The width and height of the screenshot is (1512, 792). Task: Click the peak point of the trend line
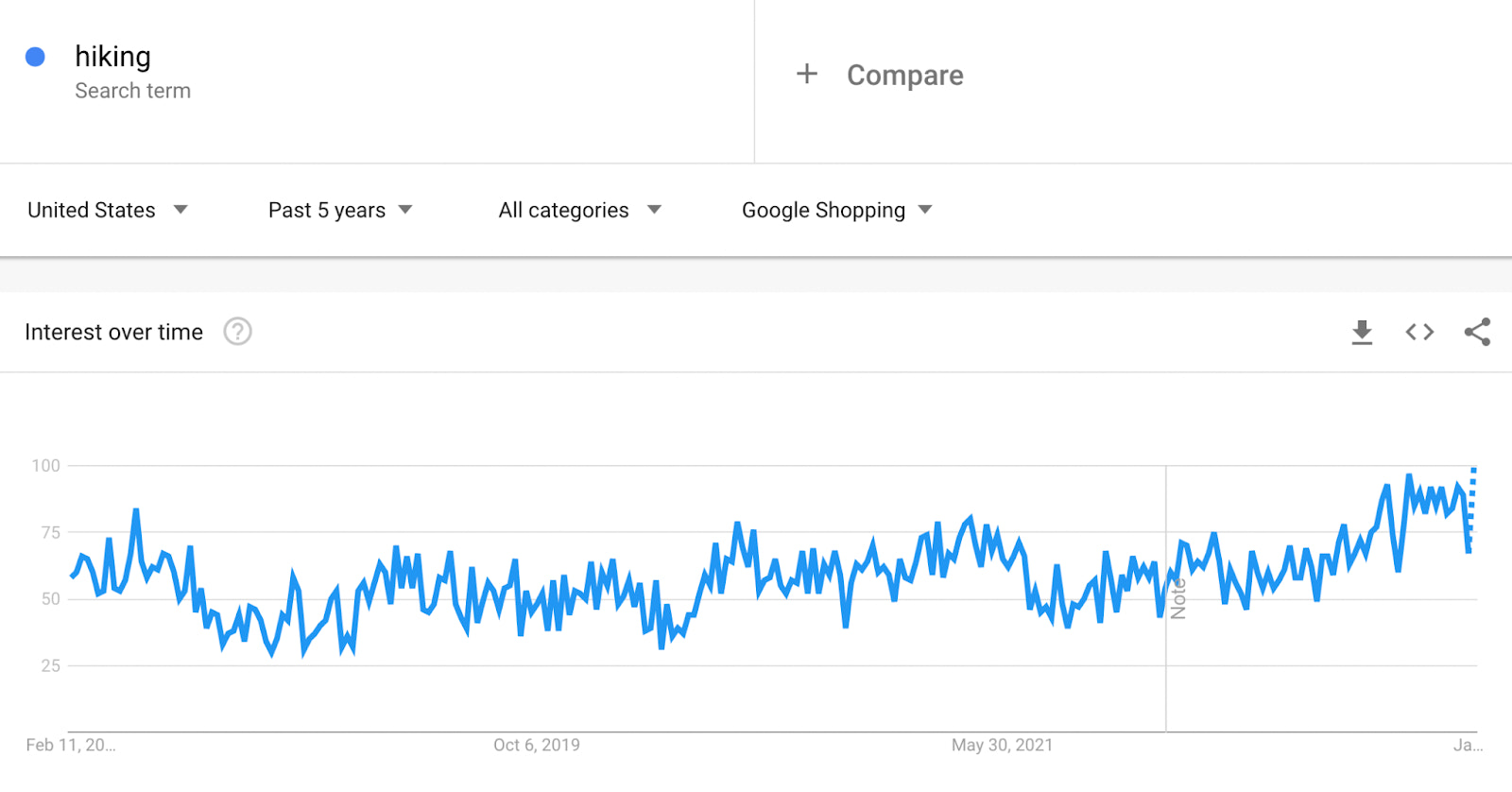[x=1407, y=473]
